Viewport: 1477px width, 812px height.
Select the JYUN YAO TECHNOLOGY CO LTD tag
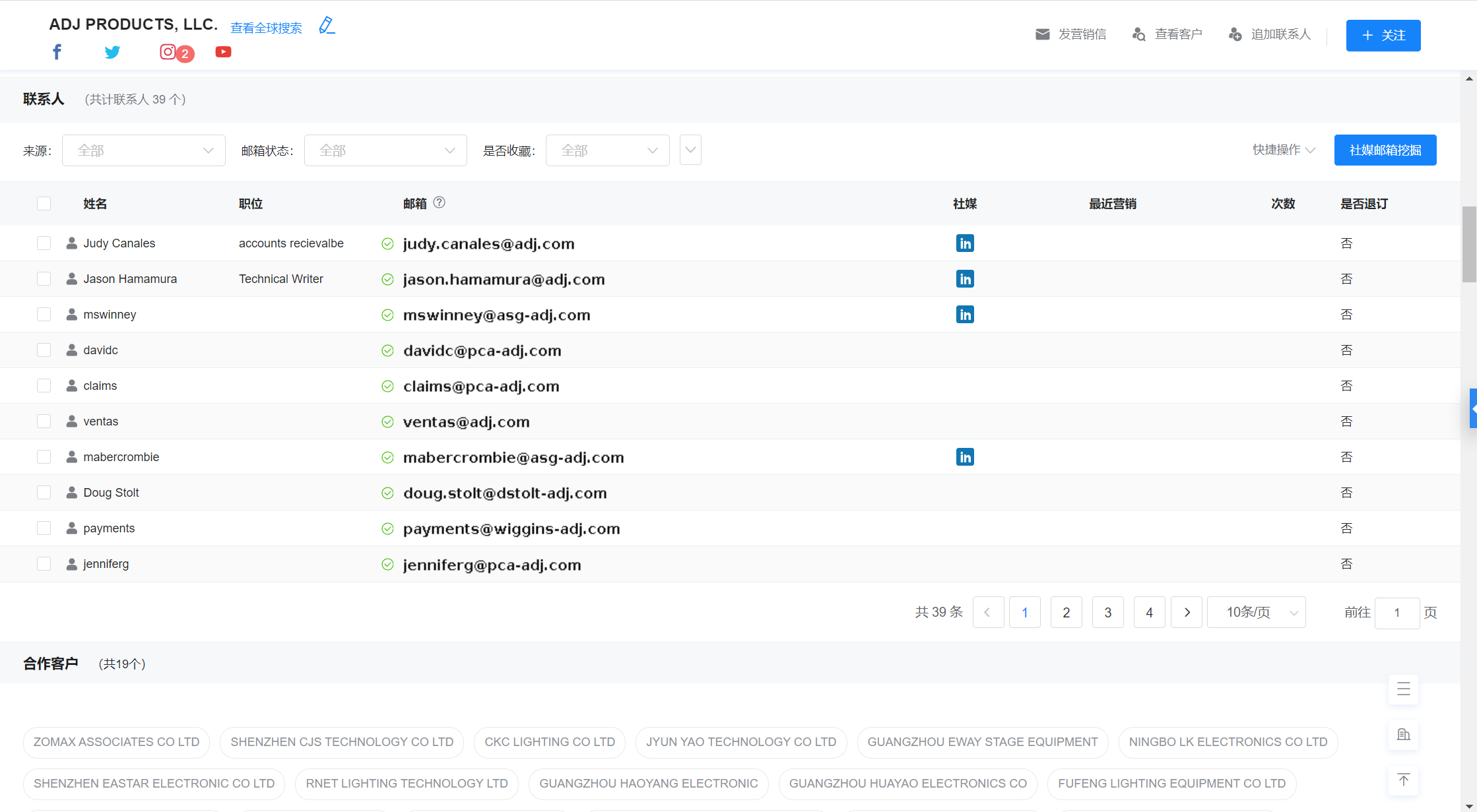pyautogui.click(x=741, y=742)
